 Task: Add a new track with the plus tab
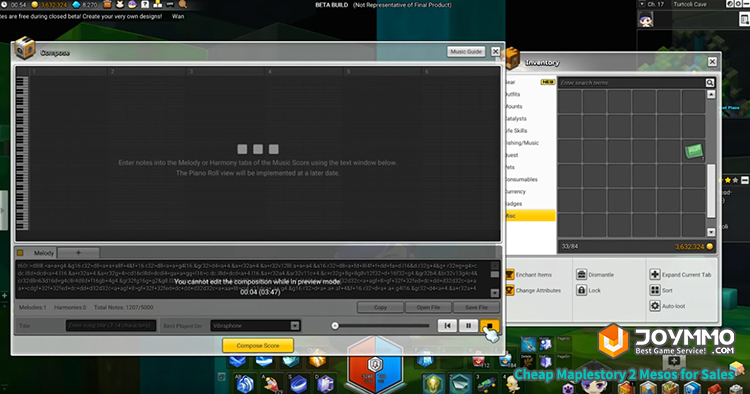(78, 253)
